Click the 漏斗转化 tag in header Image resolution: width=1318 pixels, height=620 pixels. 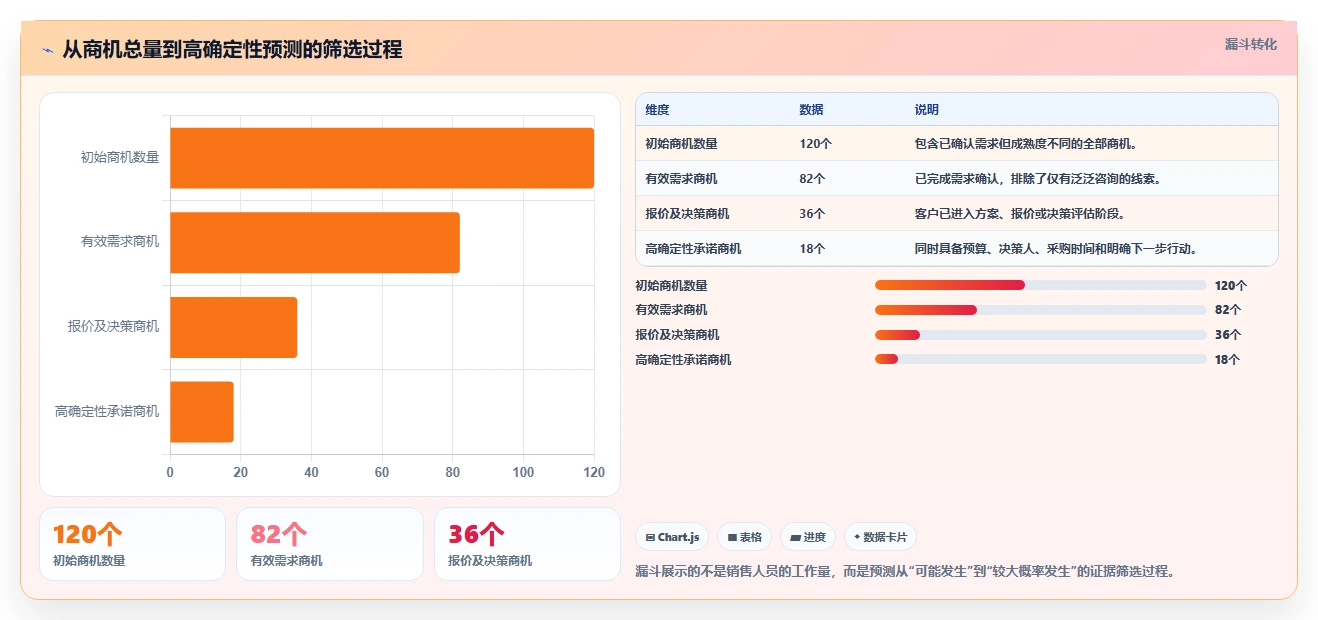click(1250, 44)
